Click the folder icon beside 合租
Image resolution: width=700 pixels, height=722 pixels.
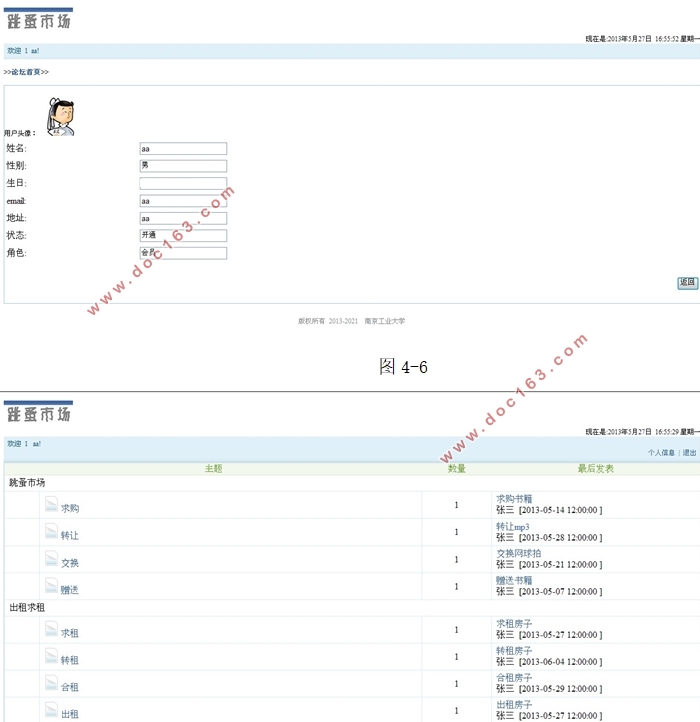pos(51,684)
